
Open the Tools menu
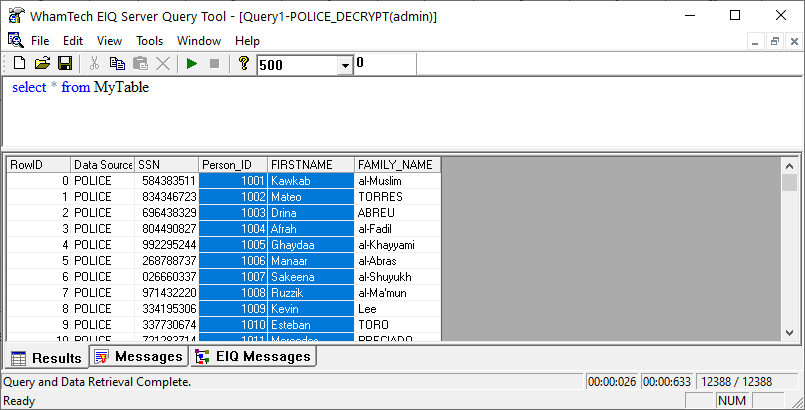click(x=149, y=41)
